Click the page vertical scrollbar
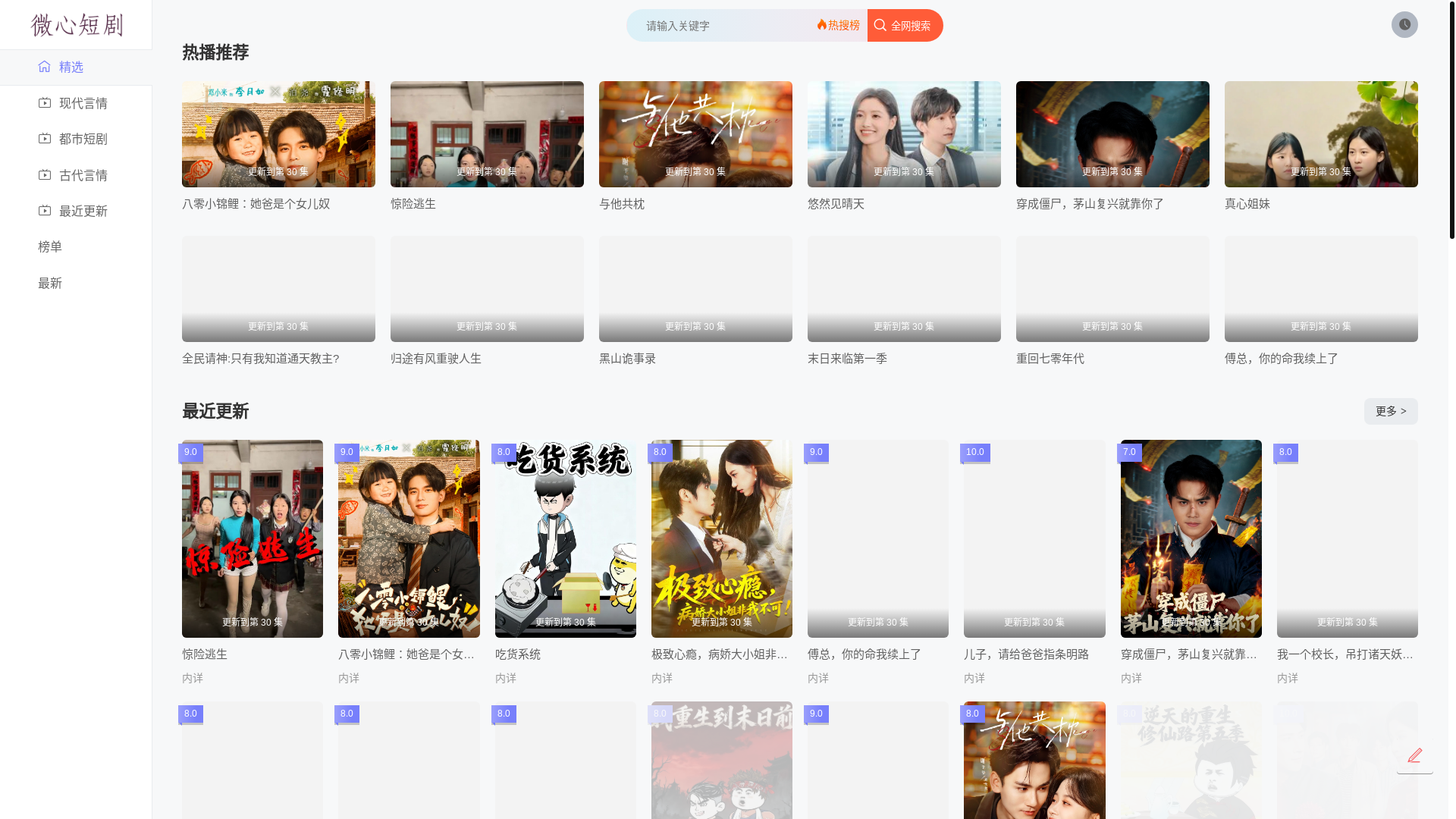This screenshot has width=1456, height=819. pyautogui.click(x=1451, y=121)
